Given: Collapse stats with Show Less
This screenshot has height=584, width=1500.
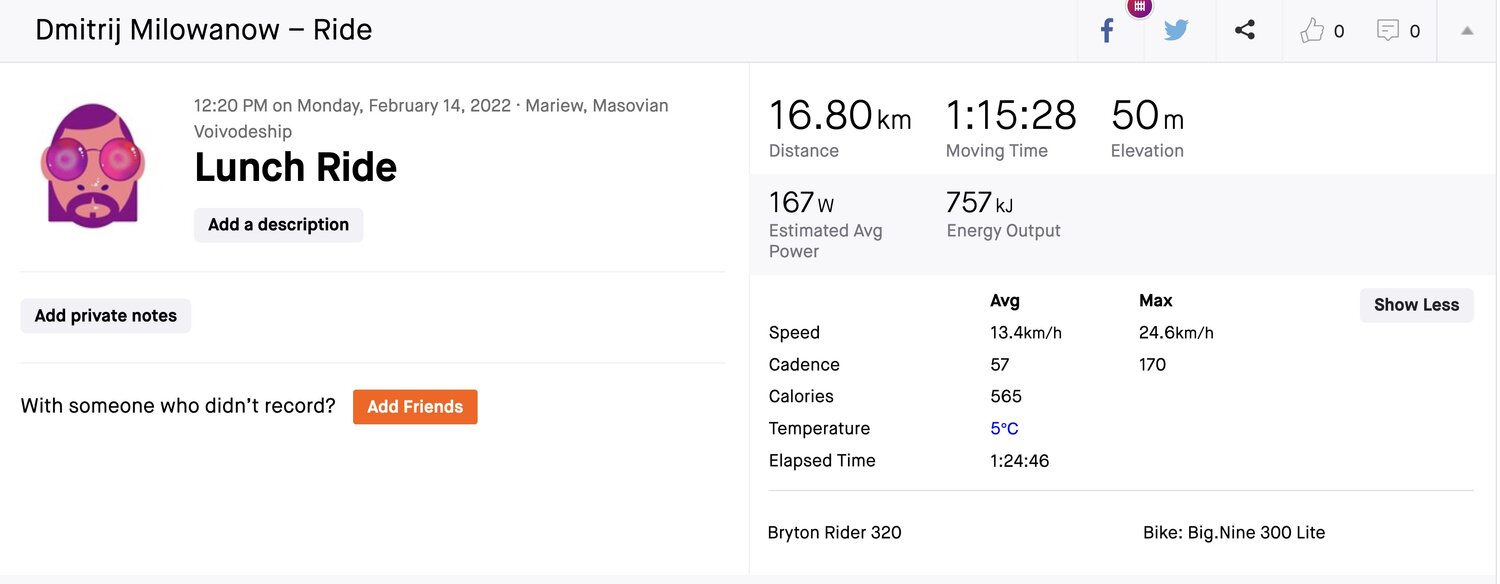Looking at the screenshot, I should coord(1416,305).
